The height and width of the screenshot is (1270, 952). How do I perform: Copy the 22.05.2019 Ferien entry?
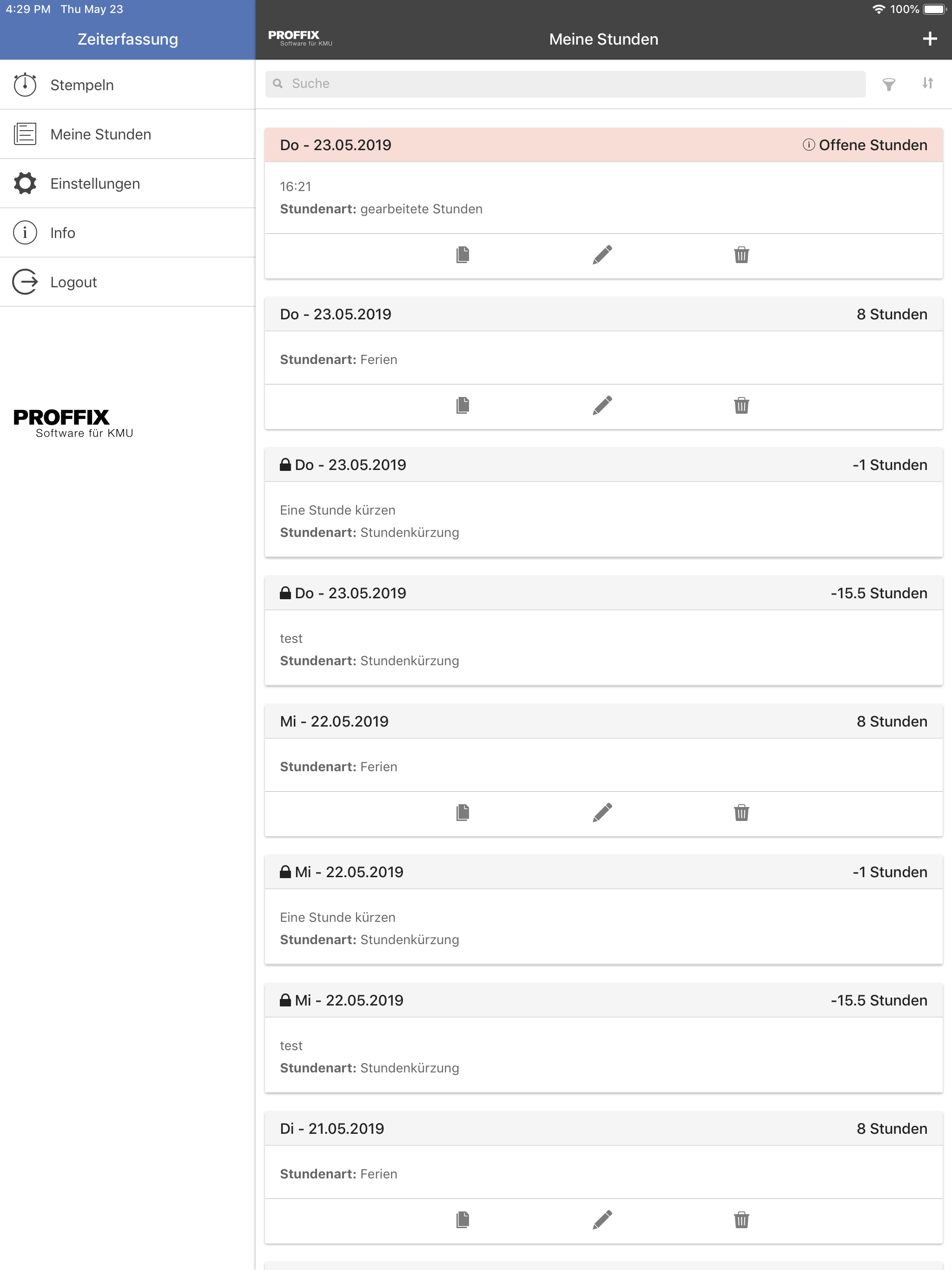pos(463,813)
